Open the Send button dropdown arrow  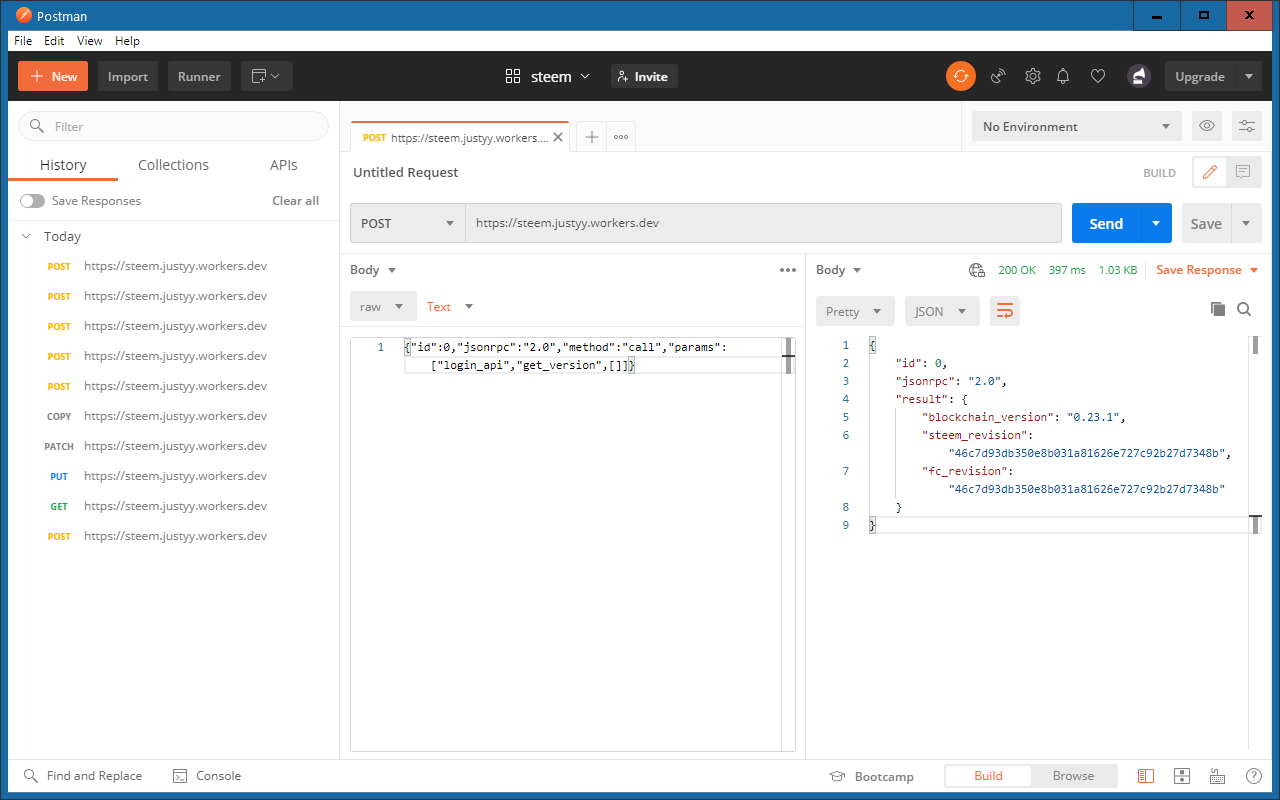coord(1156,223)
